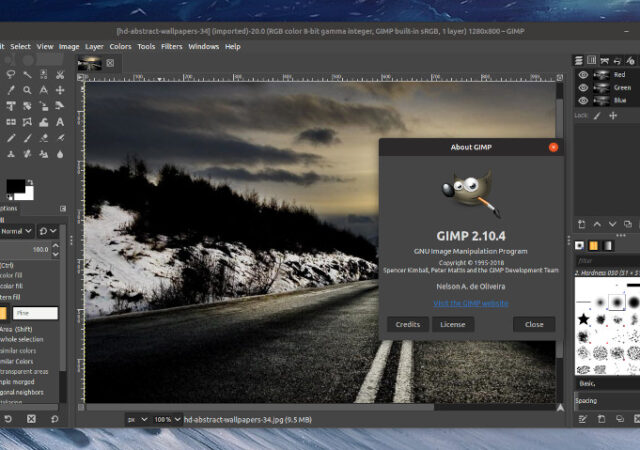Click the Credits button in About GIMP

408,324
